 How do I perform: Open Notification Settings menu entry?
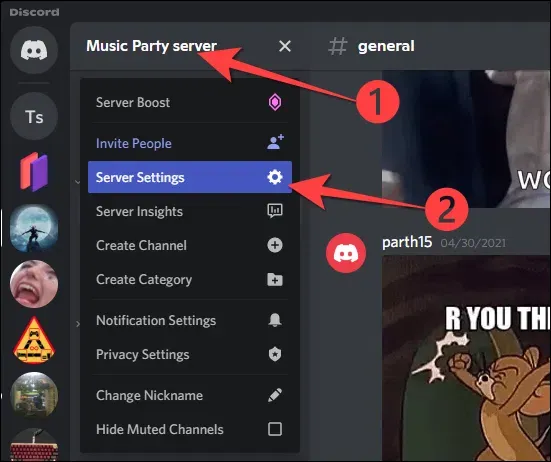190,320
